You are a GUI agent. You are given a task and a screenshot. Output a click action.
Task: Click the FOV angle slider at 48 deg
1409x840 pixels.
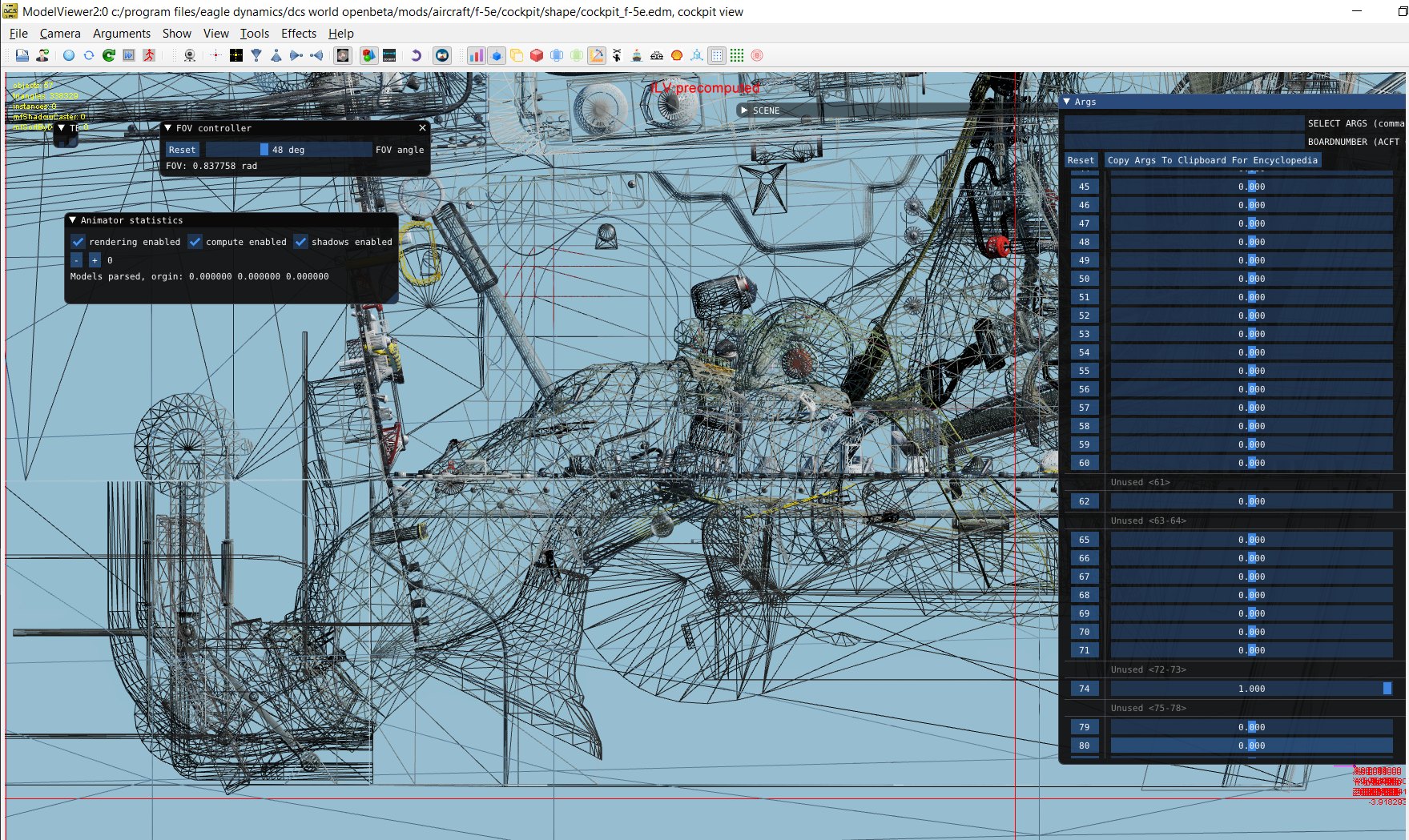288,150
